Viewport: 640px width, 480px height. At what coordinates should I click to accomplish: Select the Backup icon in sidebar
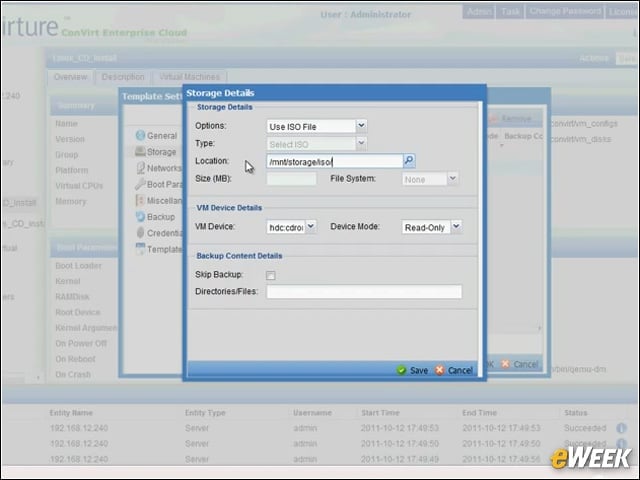tap(140, 217)
